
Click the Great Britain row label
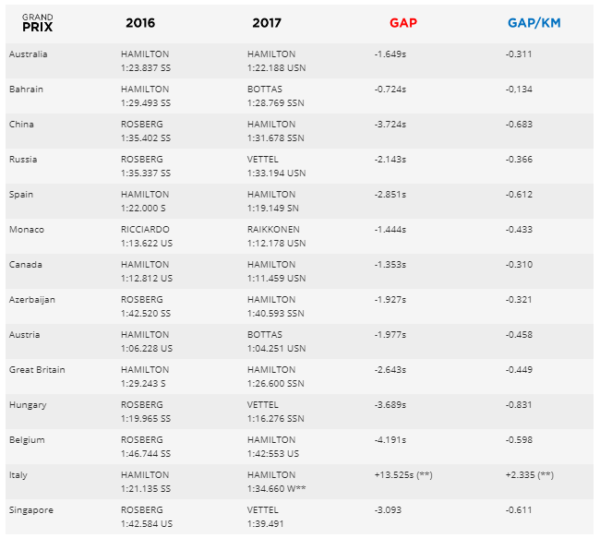pos(37,370)
